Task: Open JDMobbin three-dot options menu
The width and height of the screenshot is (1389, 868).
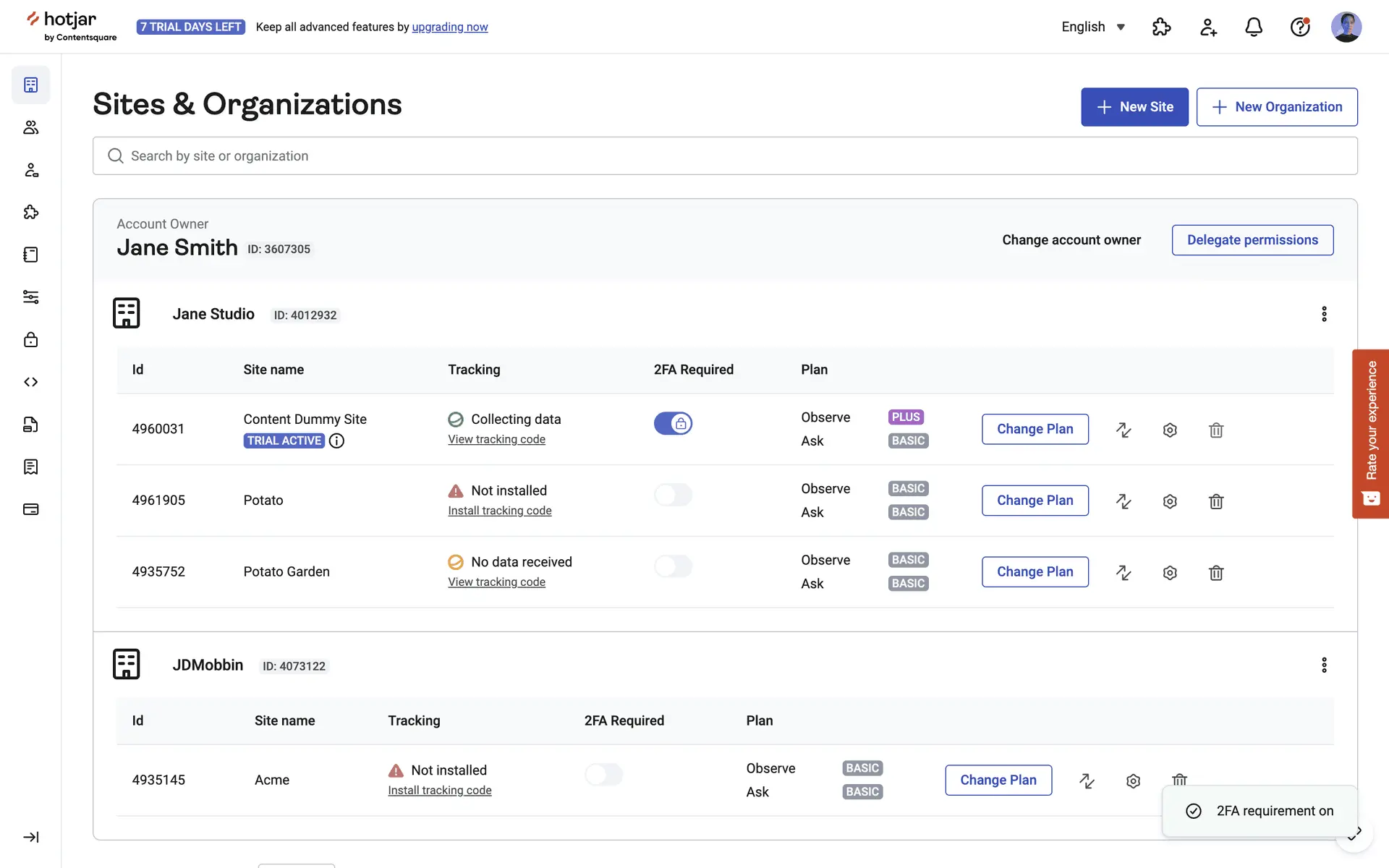Action: point(1324,665)
